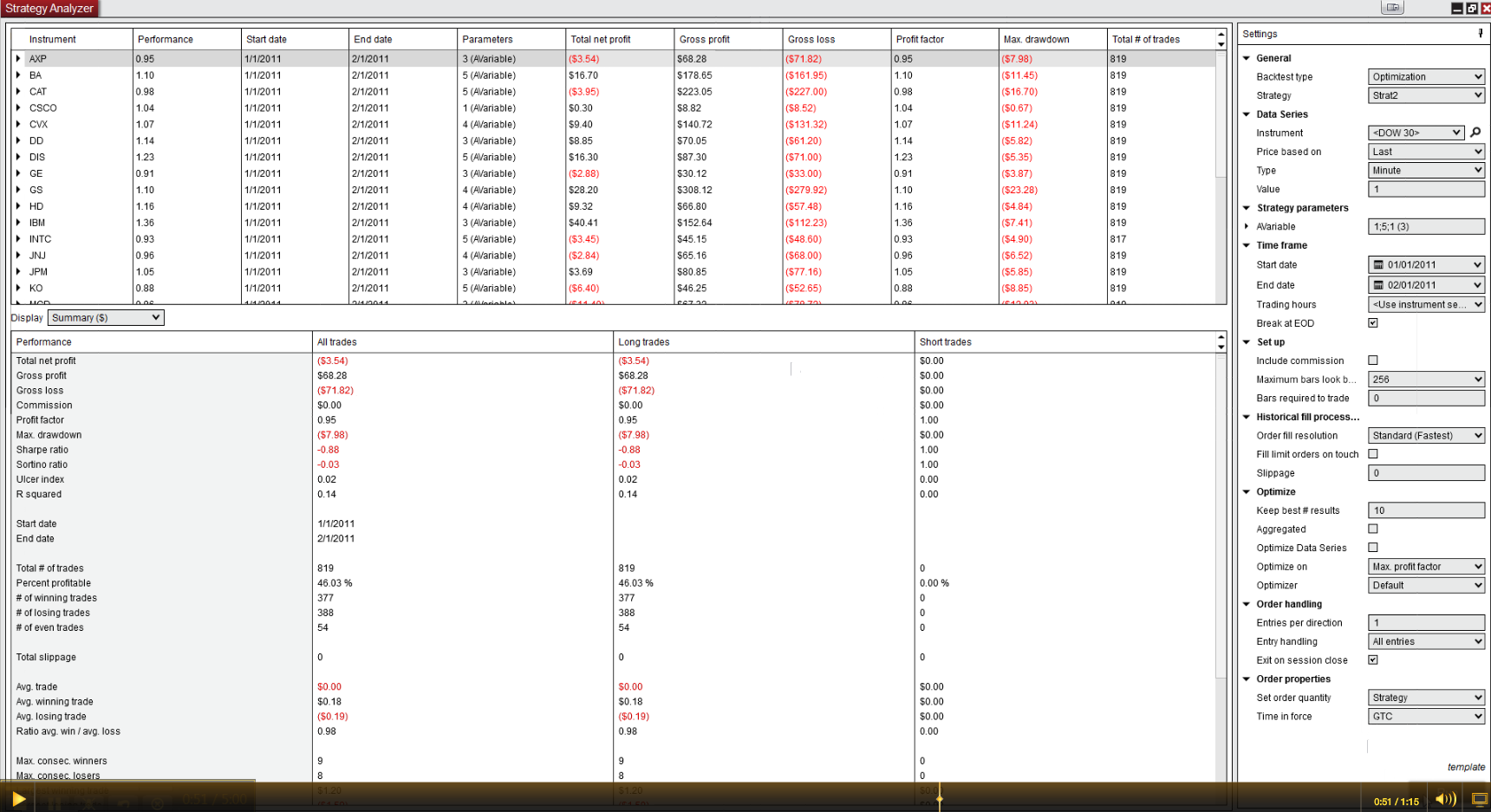Click the Slippage input field

1426,473
